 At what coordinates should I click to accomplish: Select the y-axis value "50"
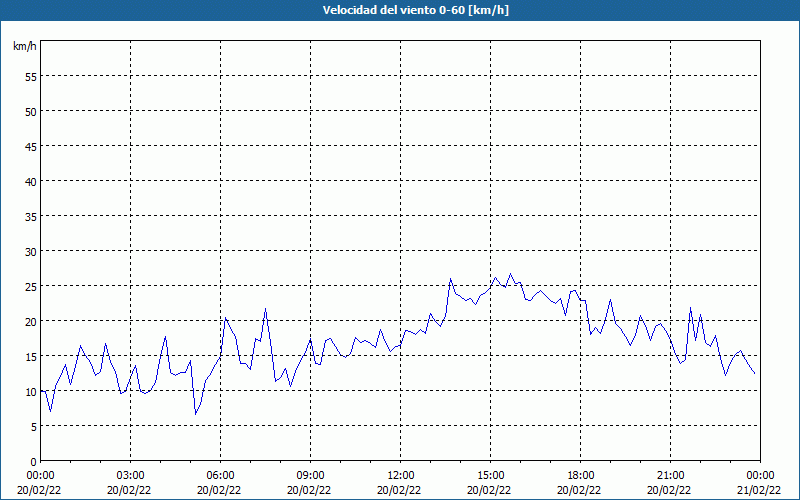tap(31, 112)
